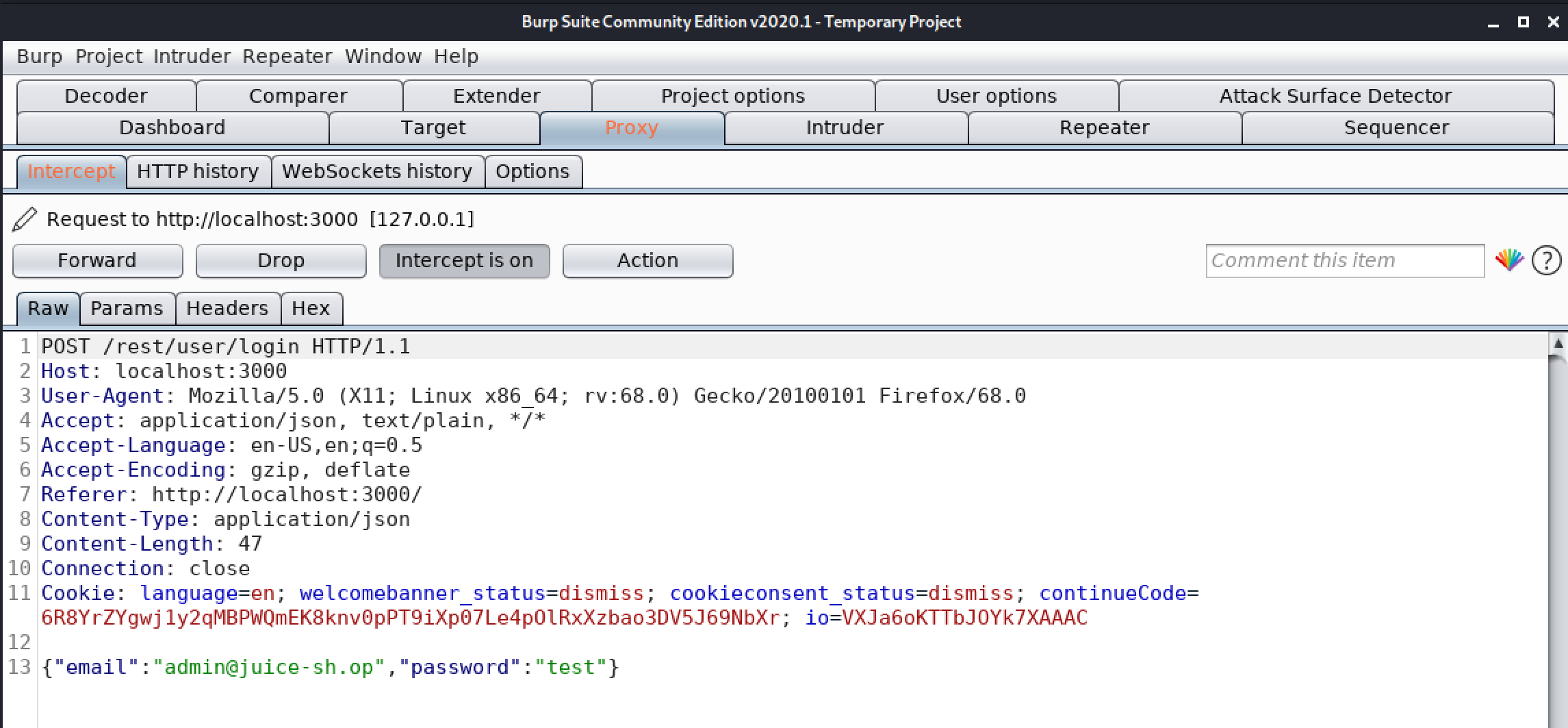
Task: Forward the intercepted request
Action: [97, 261]
